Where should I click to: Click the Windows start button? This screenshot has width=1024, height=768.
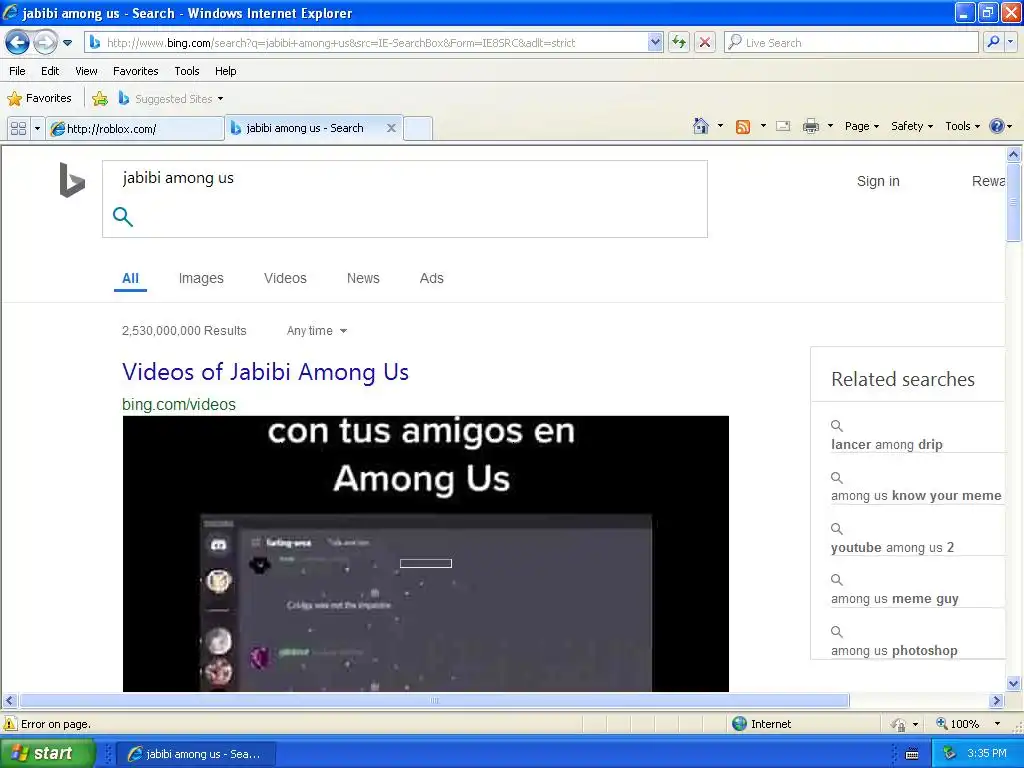coord(47,753)
